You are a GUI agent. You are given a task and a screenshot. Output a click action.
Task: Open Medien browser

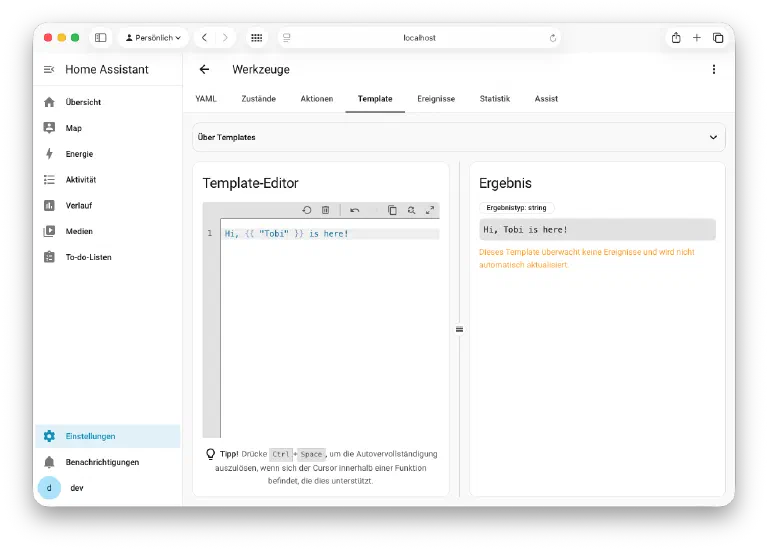[108, 231]
